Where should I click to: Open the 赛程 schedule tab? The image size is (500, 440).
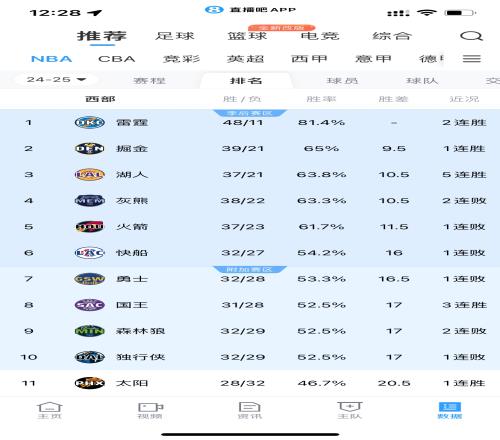149,81
